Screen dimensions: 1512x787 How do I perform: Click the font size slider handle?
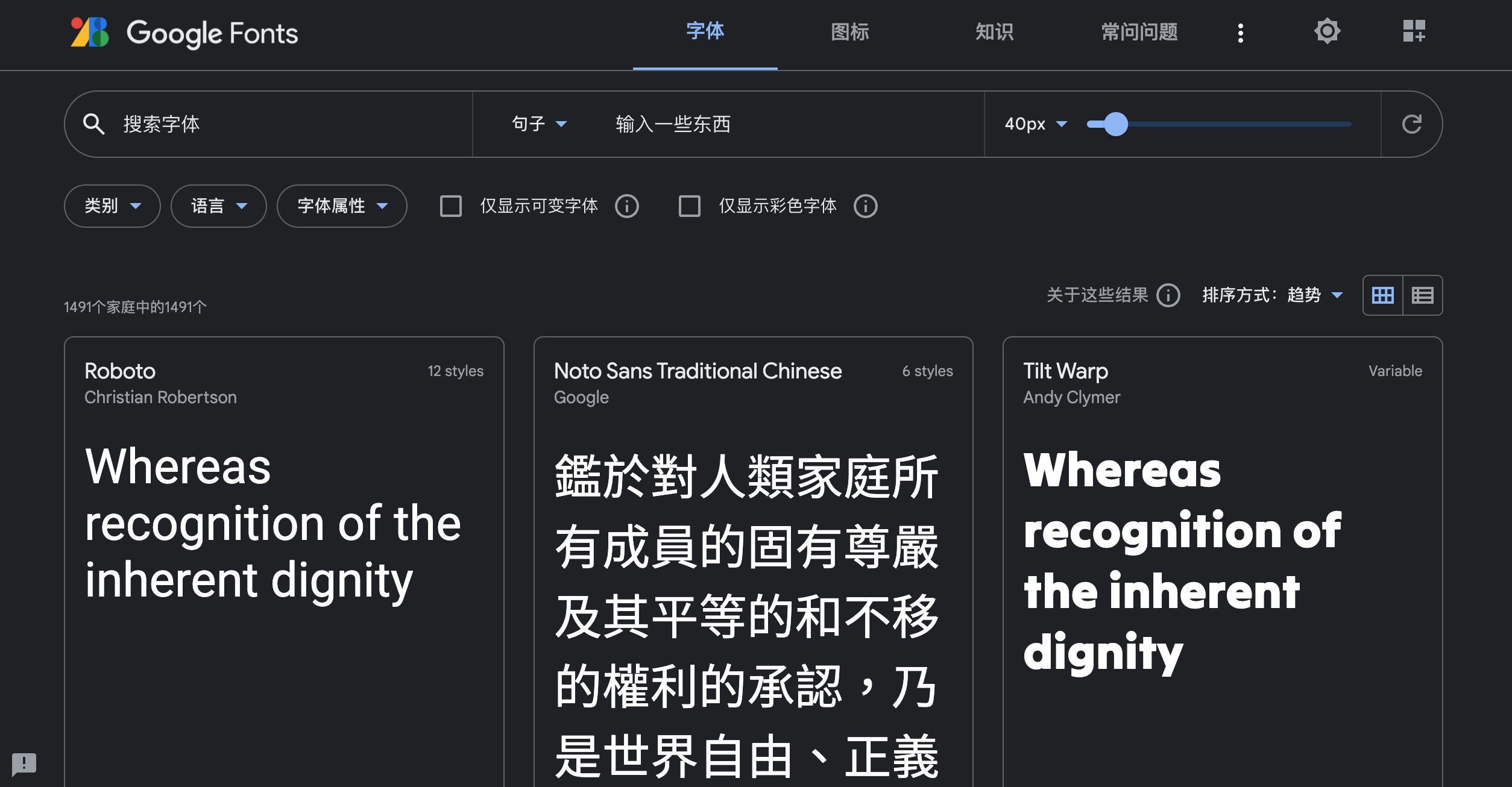tap(1116, 124)
